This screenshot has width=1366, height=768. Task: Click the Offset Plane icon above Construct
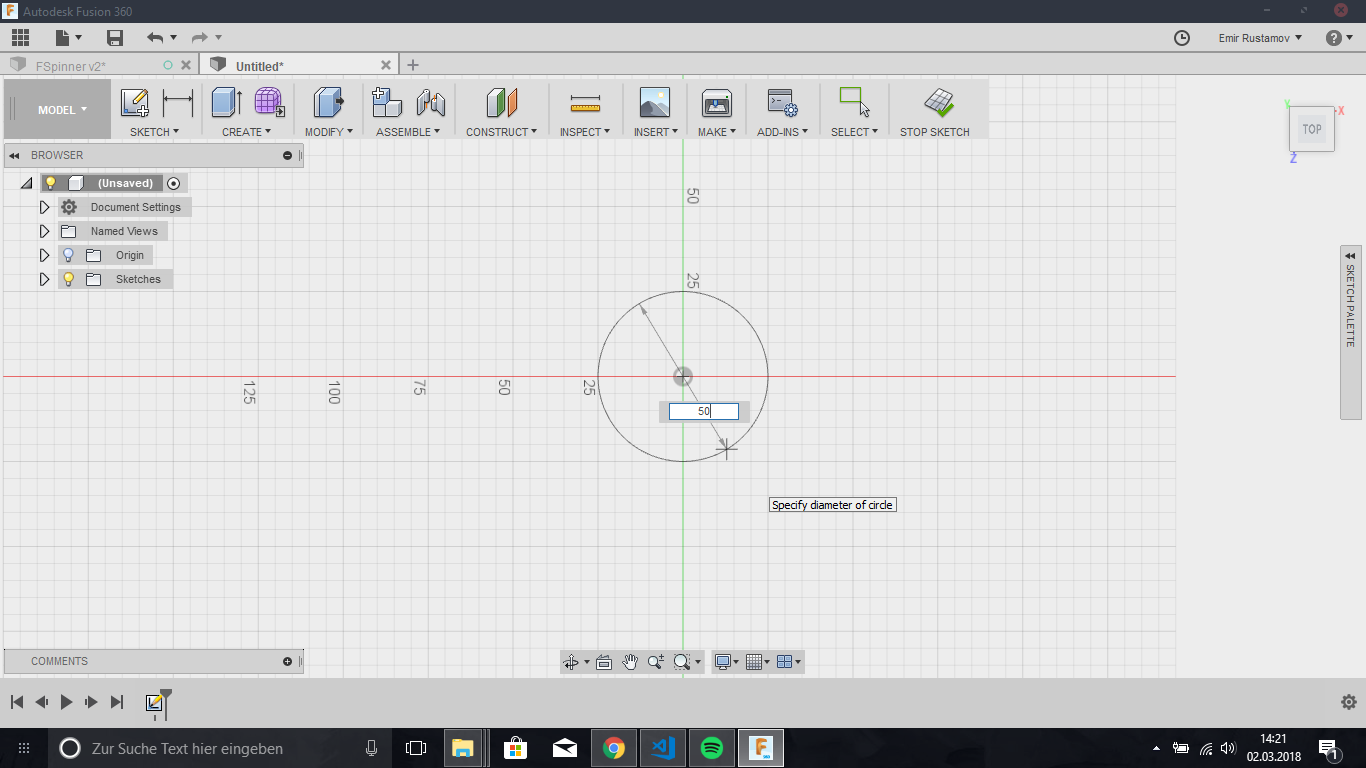(x=502, y=103)
